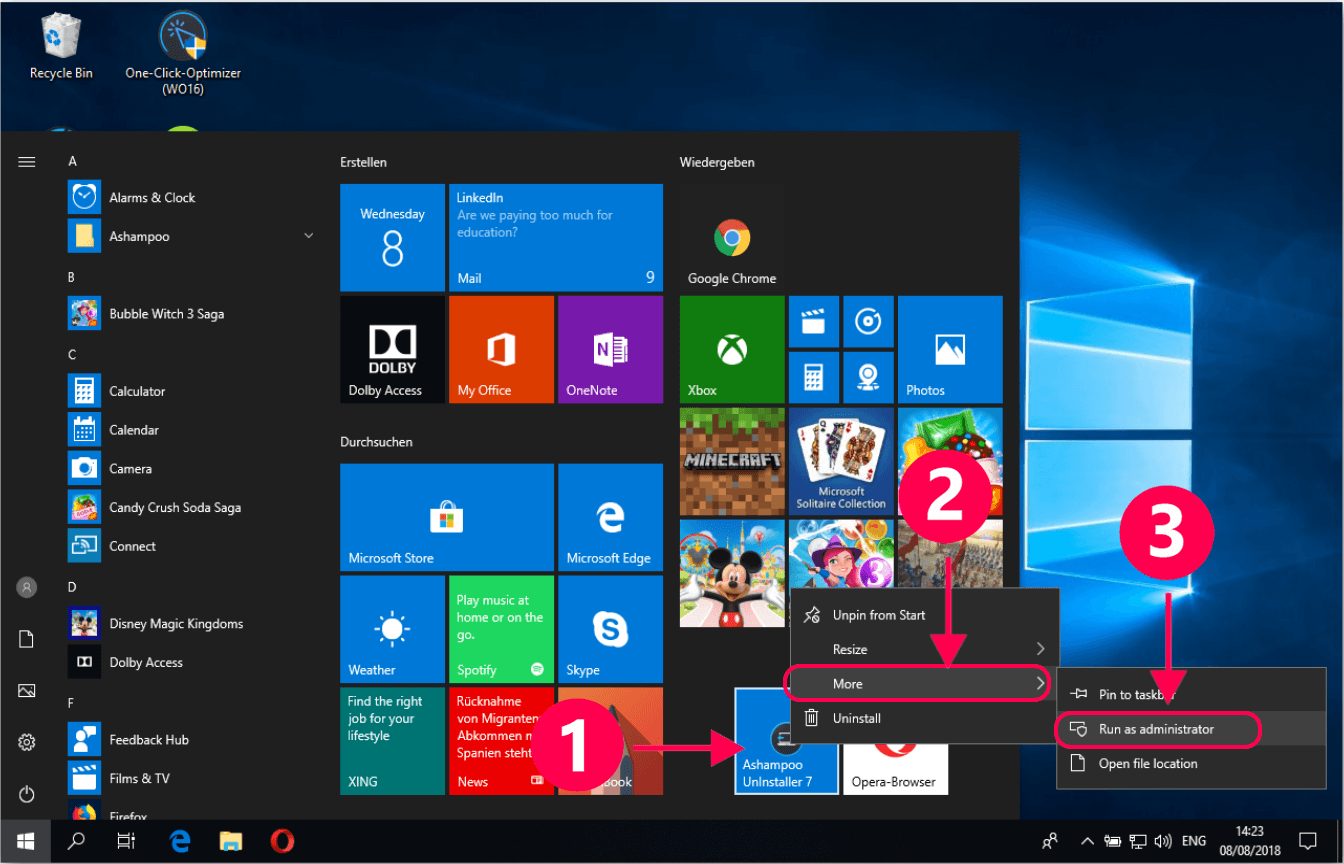1344x864 pixels.
Task: Open Calendar in the app list
Action: (192, 430)
